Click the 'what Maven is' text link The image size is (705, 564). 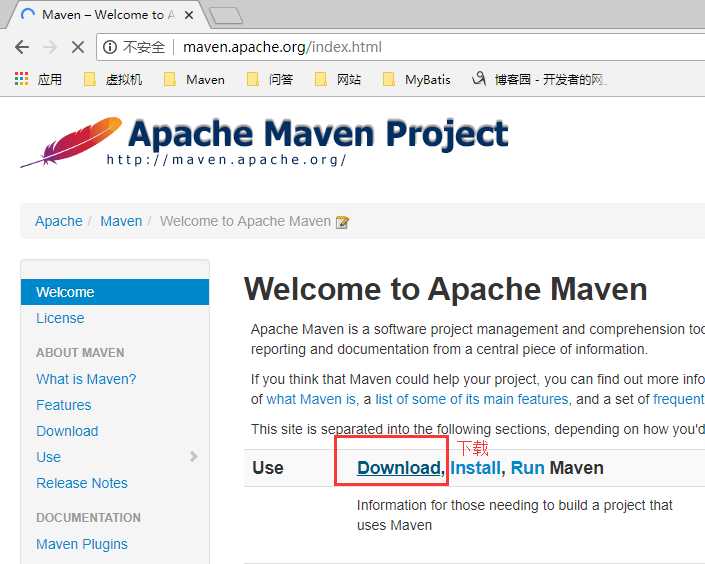click(x=312, y=399)
